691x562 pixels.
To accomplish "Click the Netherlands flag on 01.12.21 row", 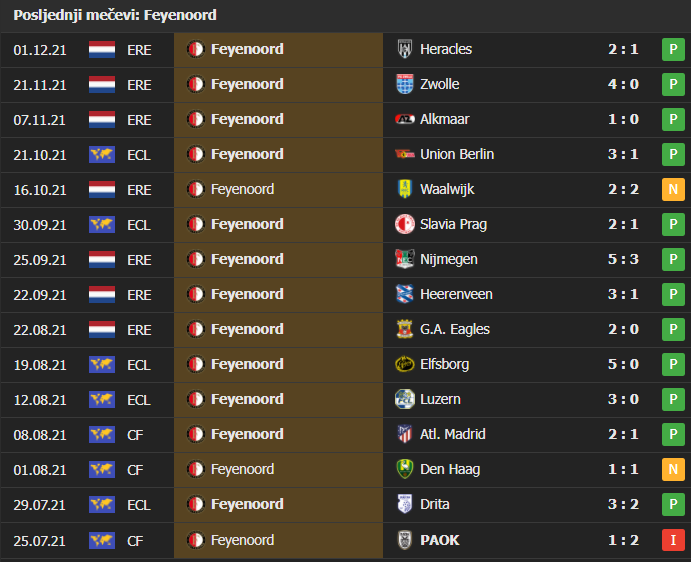I will click(x=102, y=49).
